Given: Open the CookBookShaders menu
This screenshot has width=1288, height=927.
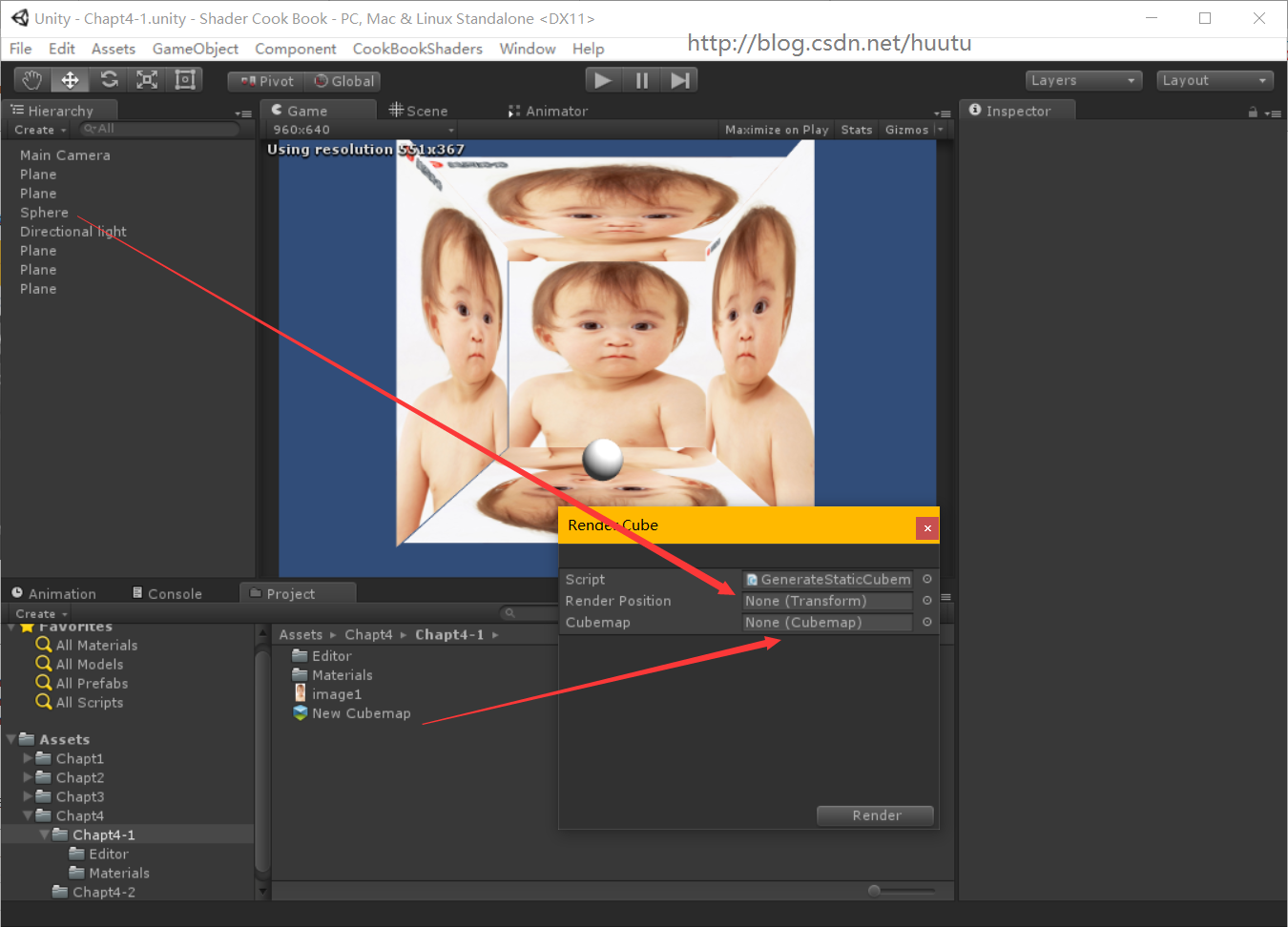Looking at the screenshot, I should [x=417, y=49].
